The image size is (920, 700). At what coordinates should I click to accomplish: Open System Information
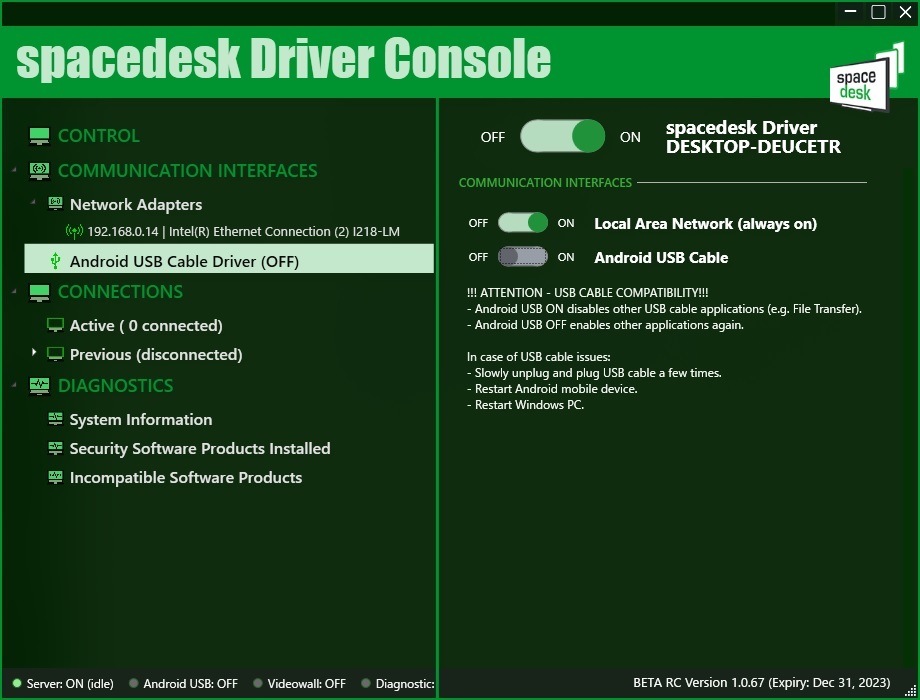coord(141,420)
